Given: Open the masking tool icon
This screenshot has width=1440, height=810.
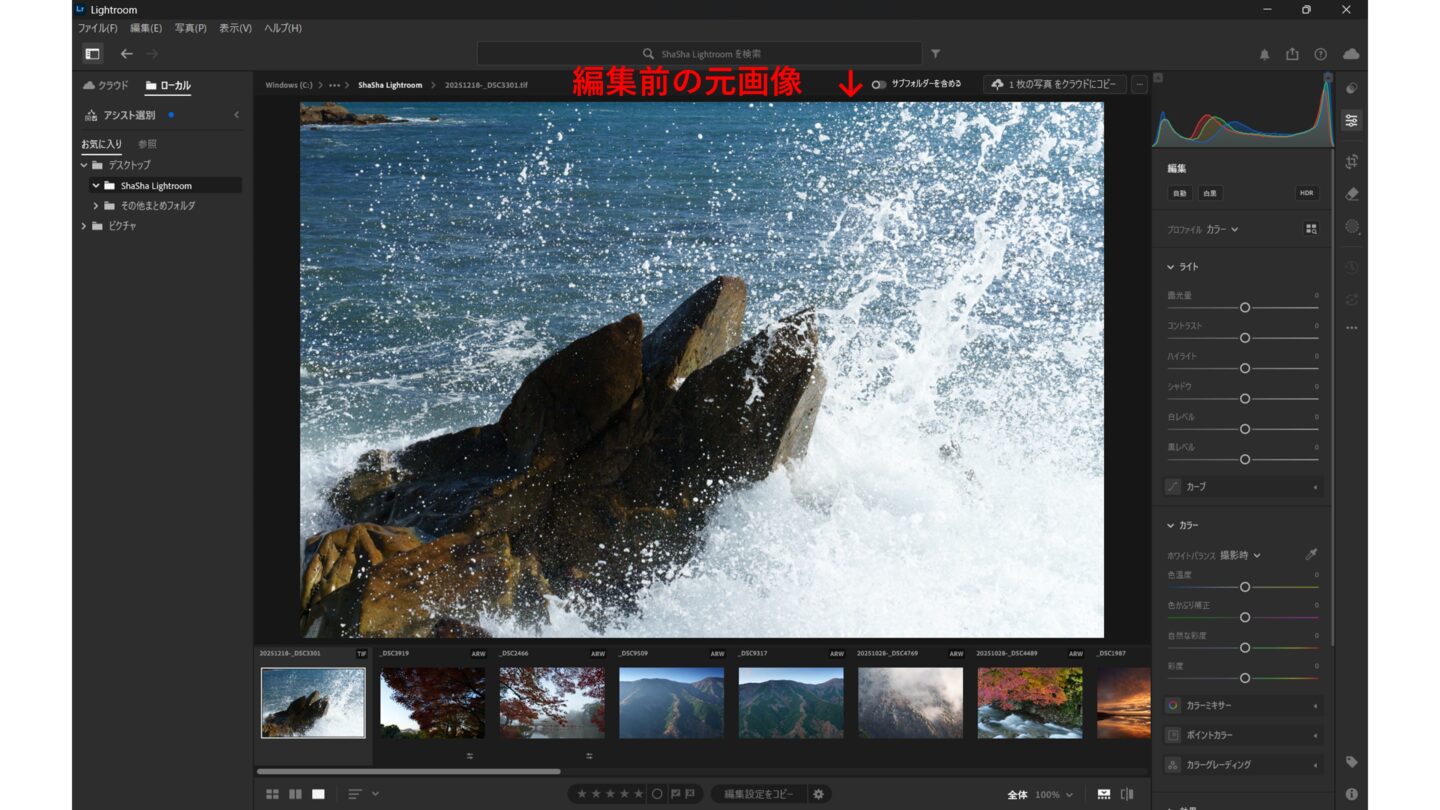Looking at the screenshot, I should pyautogui.click(x=1352, y=227).
